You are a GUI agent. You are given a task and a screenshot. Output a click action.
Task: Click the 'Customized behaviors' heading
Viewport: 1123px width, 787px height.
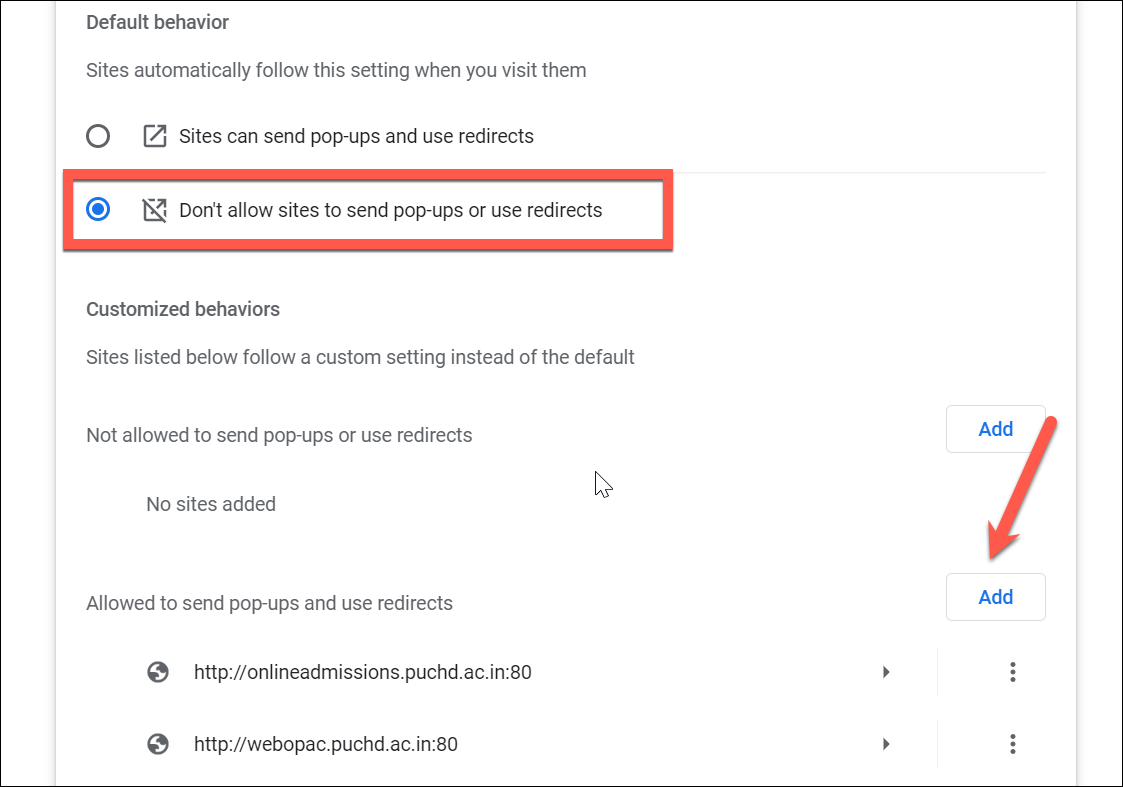tap(183, 309)
